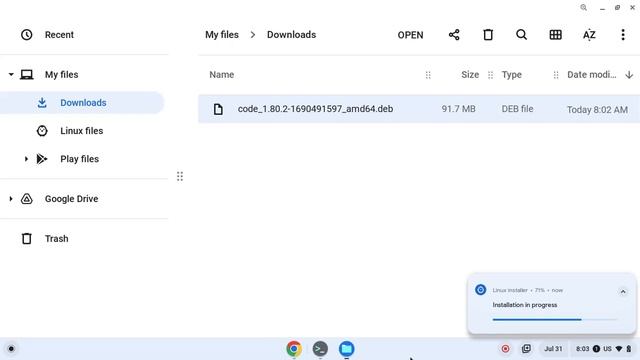Click the Trash bin icon in sidebar

tap(27, 239)
